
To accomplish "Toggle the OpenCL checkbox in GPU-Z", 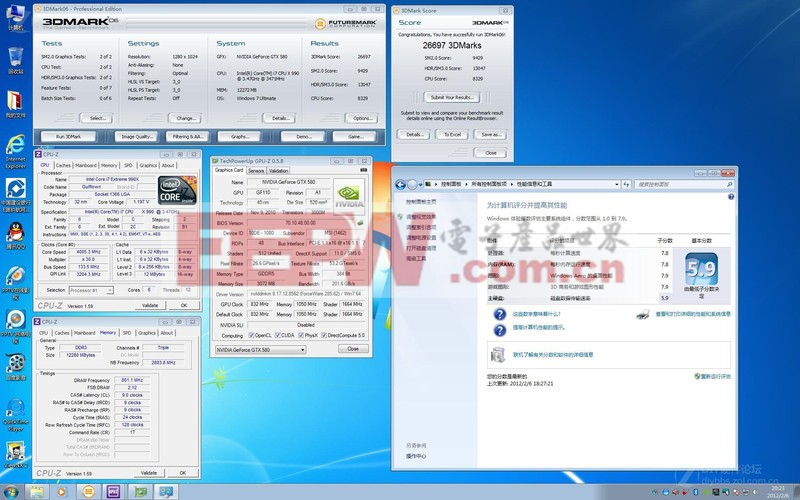I will click(x=252, y=335).
